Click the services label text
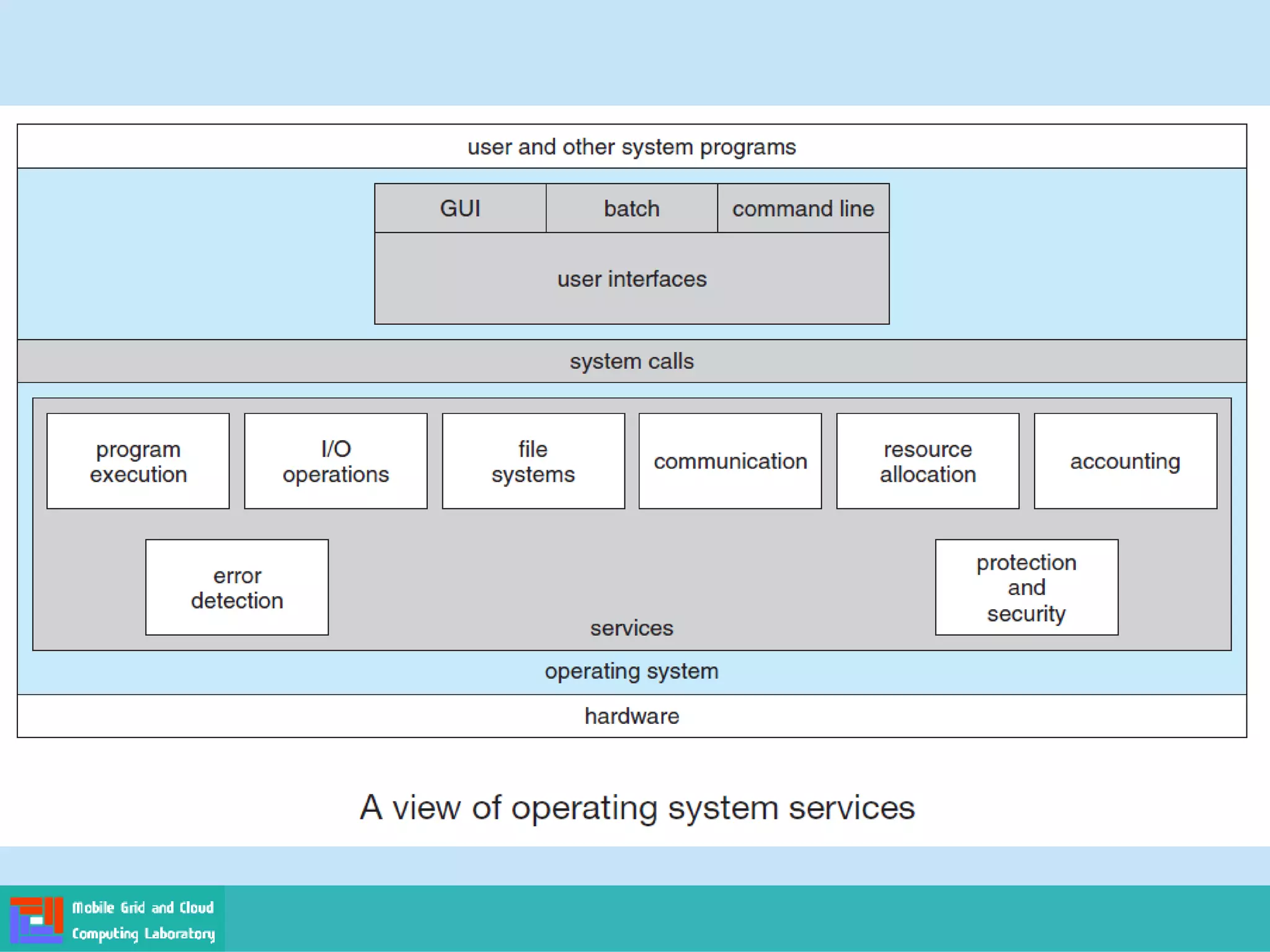The width and height of the screenshot is (1270, 952). pos(631,628)
